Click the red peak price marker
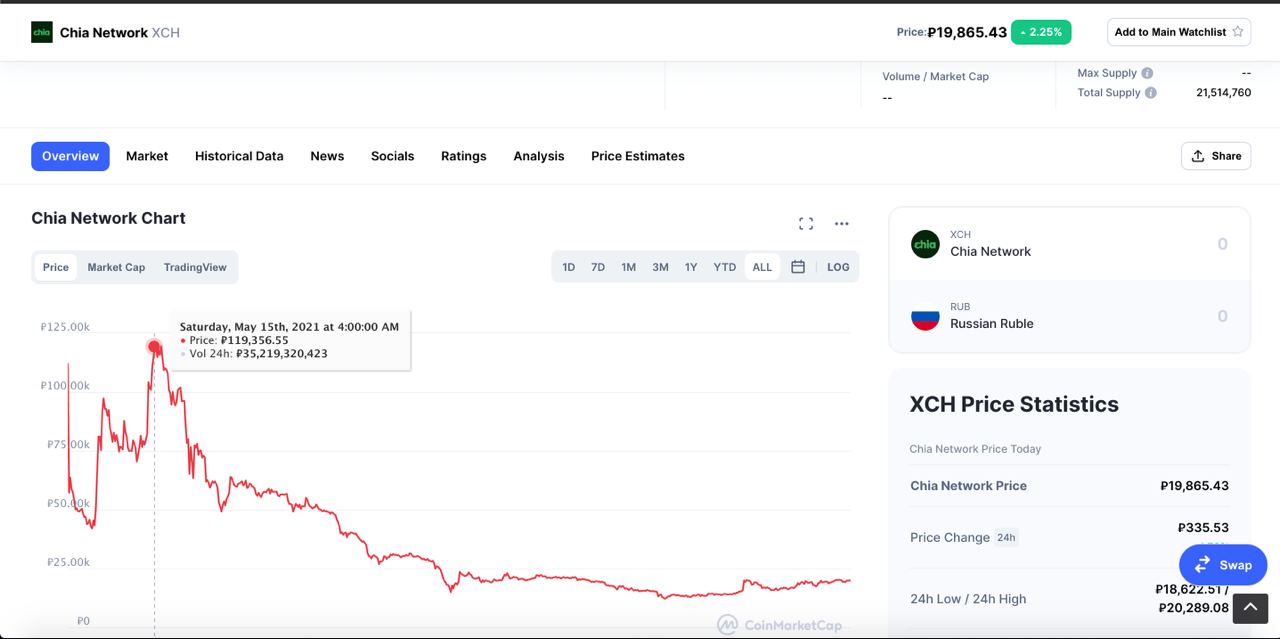Image resolution: width=1280 pixels, height=639 pixels. click(x=154, y=347)
